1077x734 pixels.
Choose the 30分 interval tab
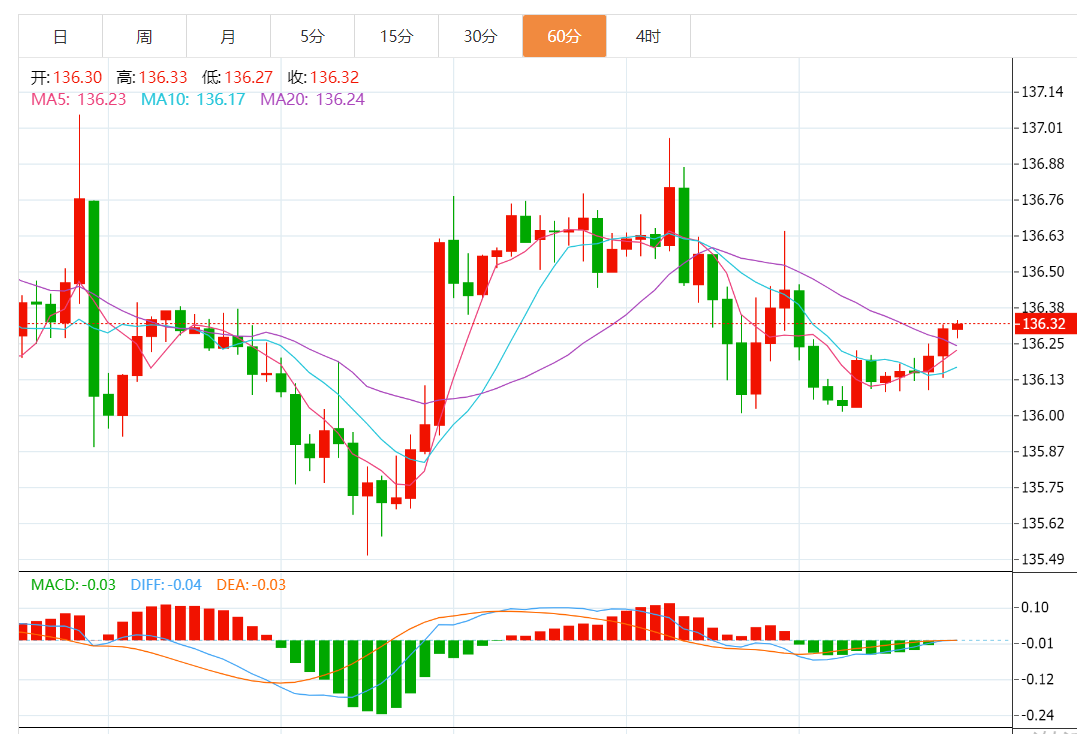(480, 37)
